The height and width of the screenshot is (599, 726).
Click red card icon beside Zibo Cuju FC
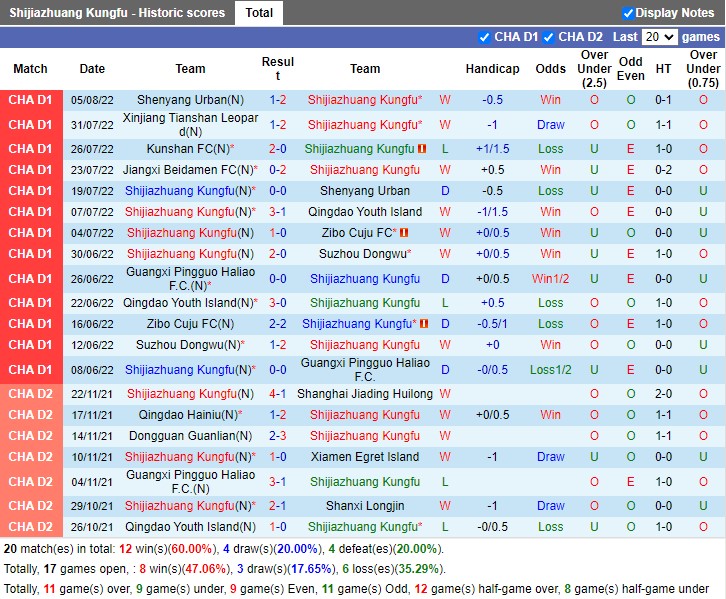pos(404,233)
